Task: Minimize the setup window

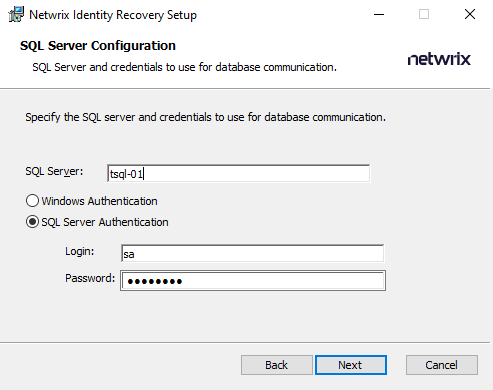Action: [x=379, y=14]
